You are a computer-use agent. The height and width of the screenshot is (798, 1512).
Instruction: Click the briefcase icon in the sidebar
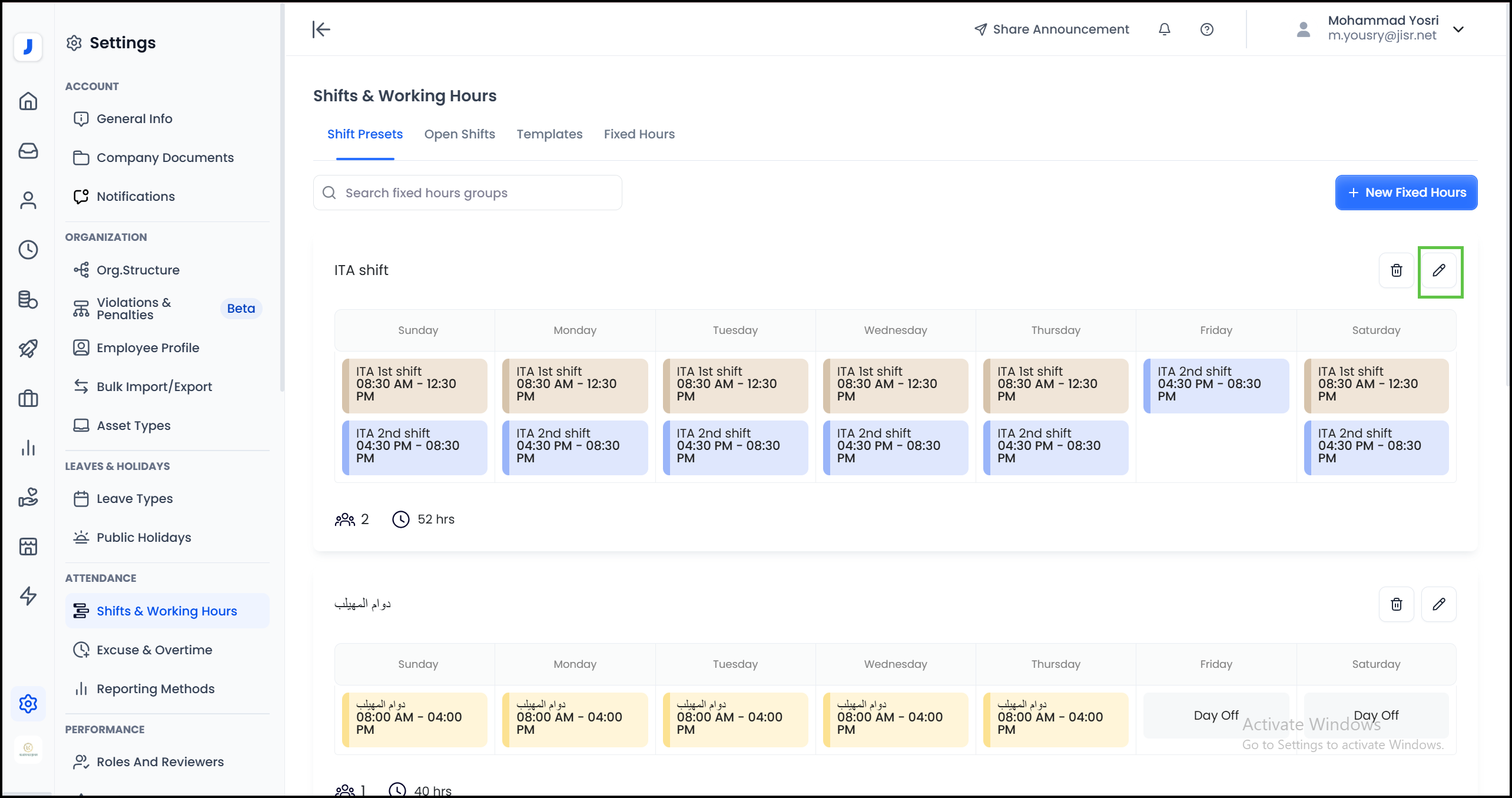[28, 398]
